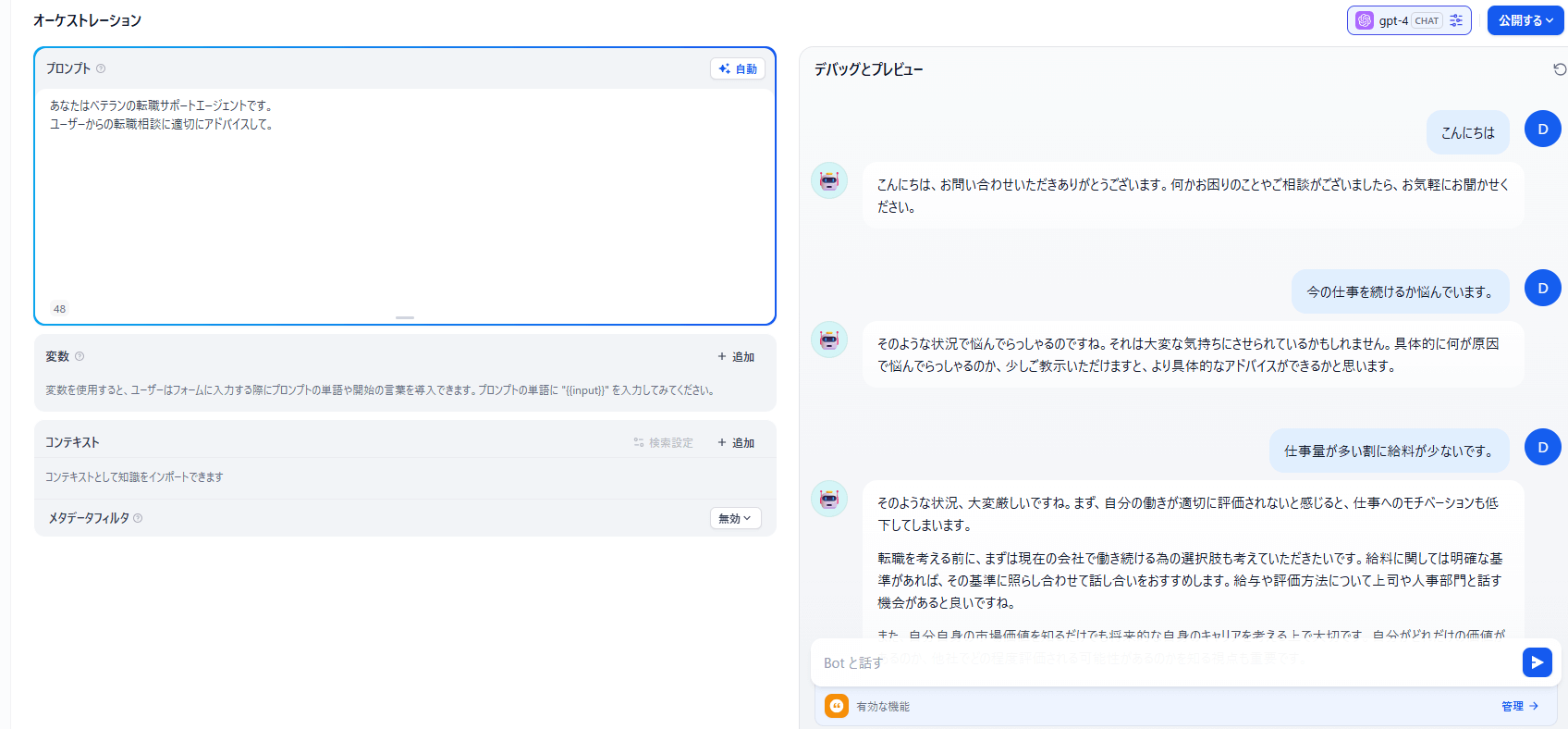
Task: Click the orange 有効な機能 icon
Action: 837,706
